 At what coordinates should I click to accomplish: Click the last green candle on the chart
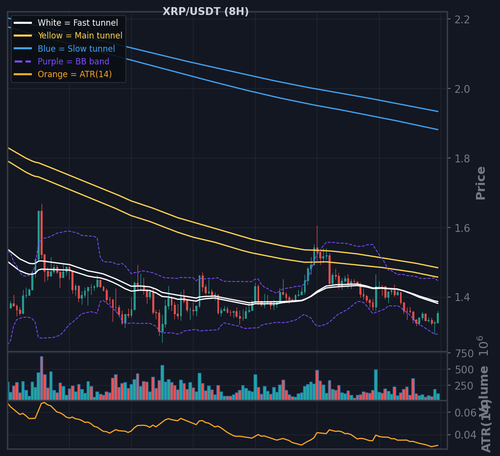pos(438,317)
